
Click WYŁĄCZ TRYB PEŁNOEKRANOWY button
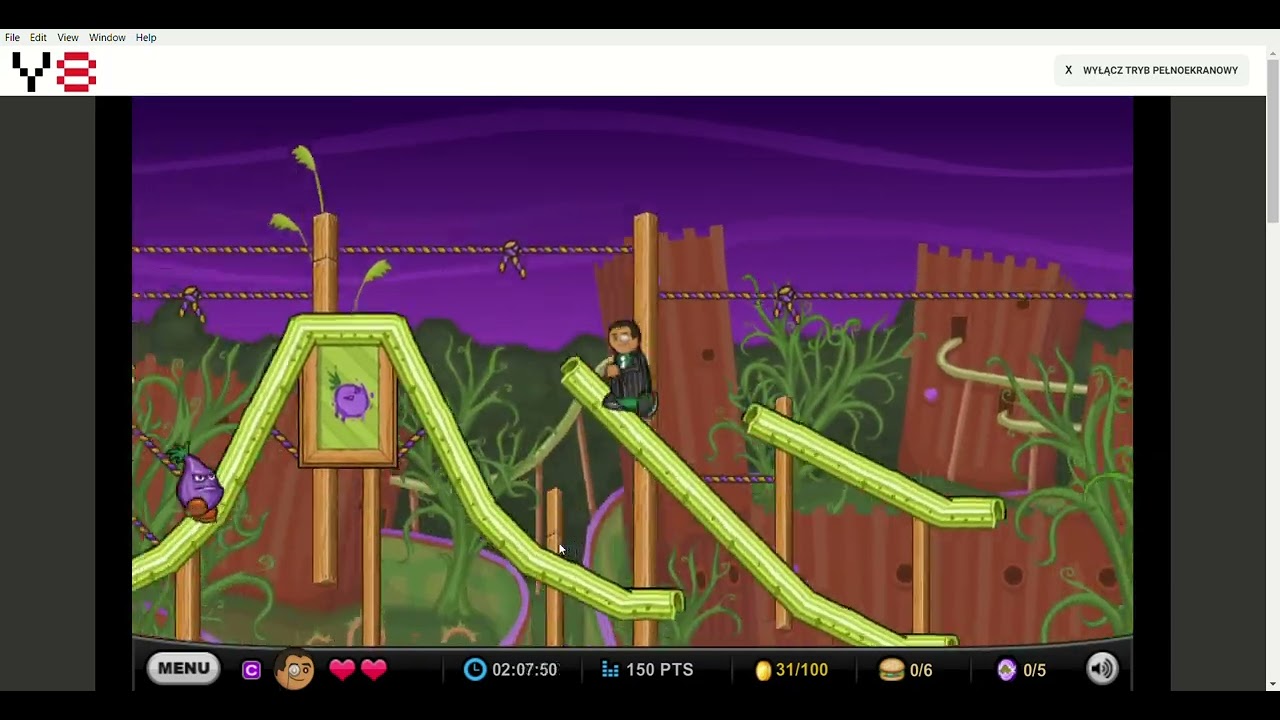click(x=1151, y=70)
